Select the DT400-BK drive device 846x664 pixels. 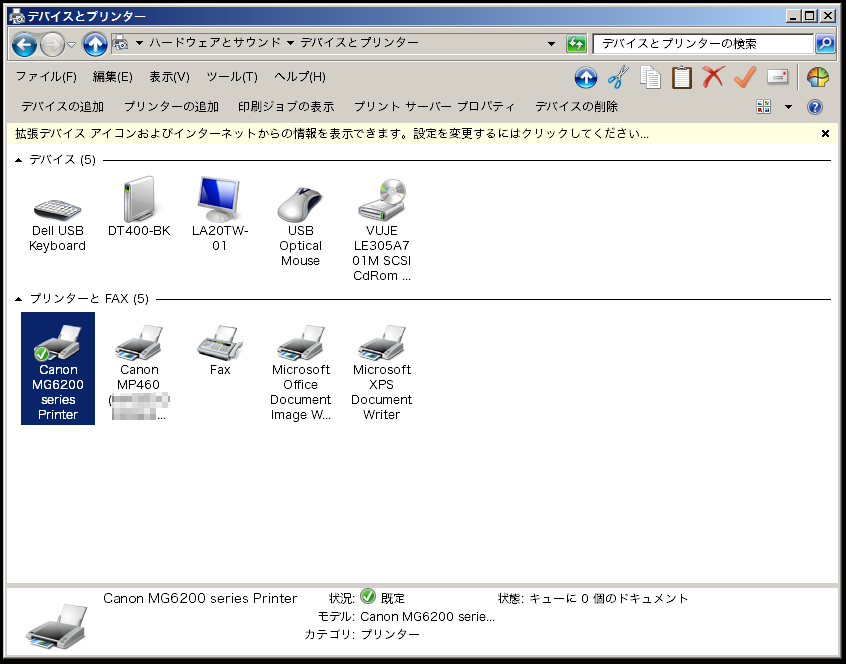139,208
